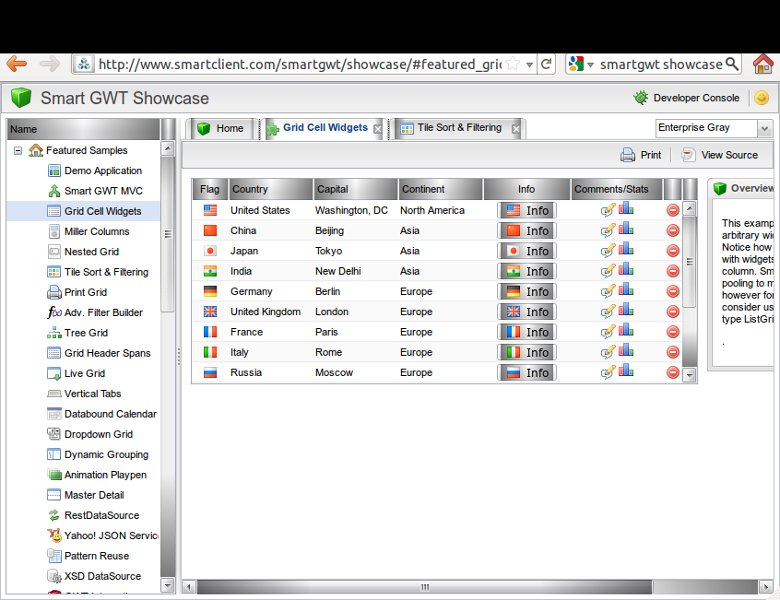Click the Info button for United States
The width and height of the screenshot is (780, 600).
point(527,211)
